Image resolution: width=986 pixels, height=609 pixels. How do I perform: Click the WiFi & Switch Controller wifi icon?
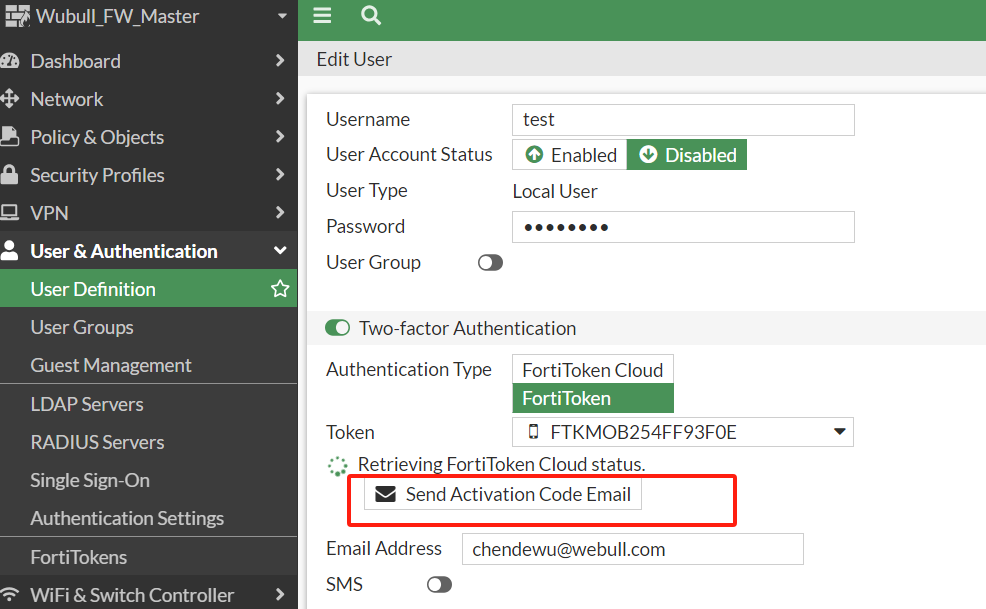point(9,595)
